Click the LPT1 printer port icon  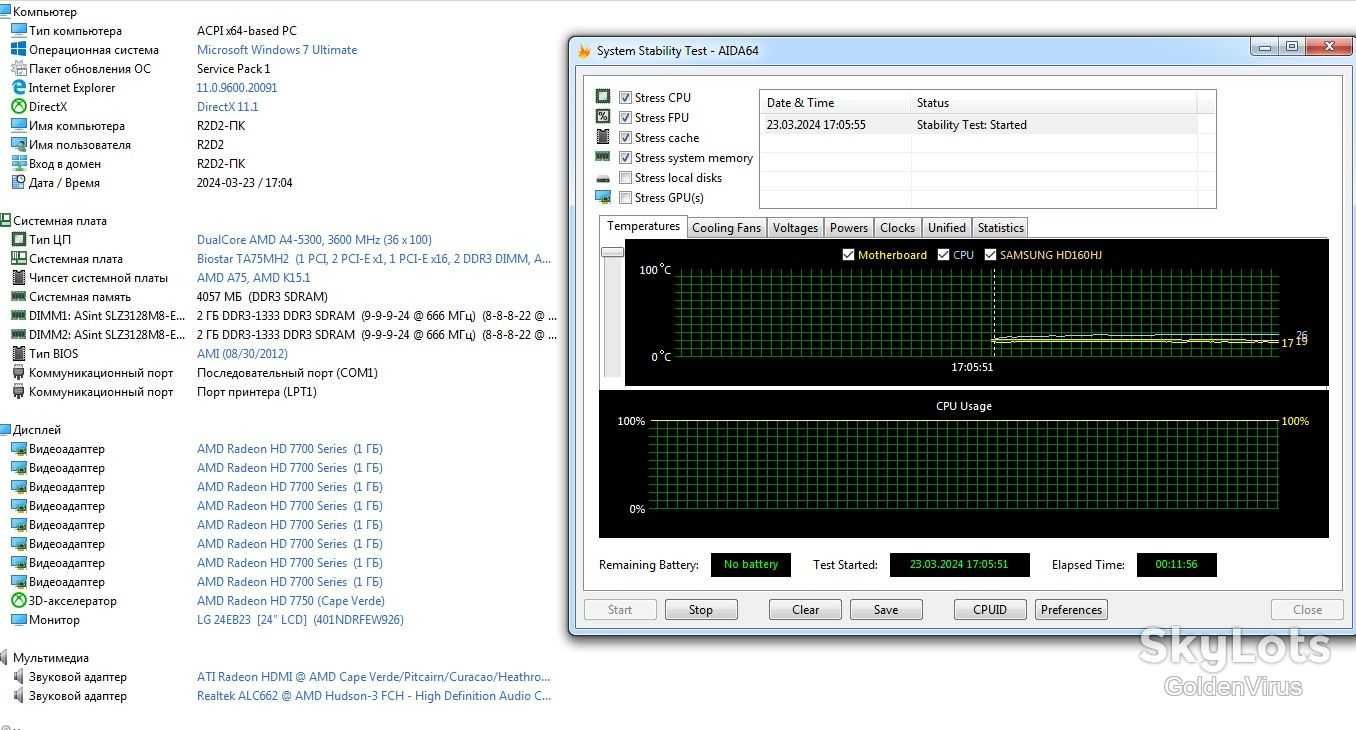(x=18, y=392)
